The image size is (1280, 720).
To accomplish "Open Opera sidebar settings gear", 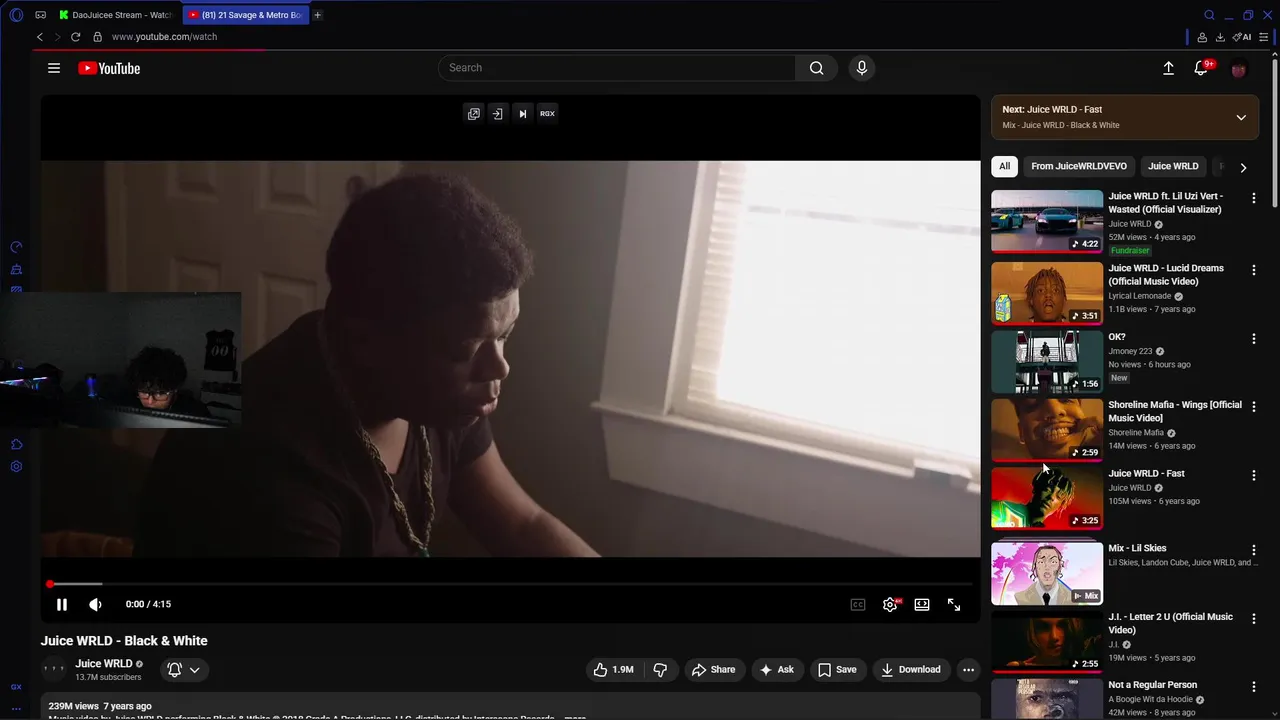I will [16, 466].
